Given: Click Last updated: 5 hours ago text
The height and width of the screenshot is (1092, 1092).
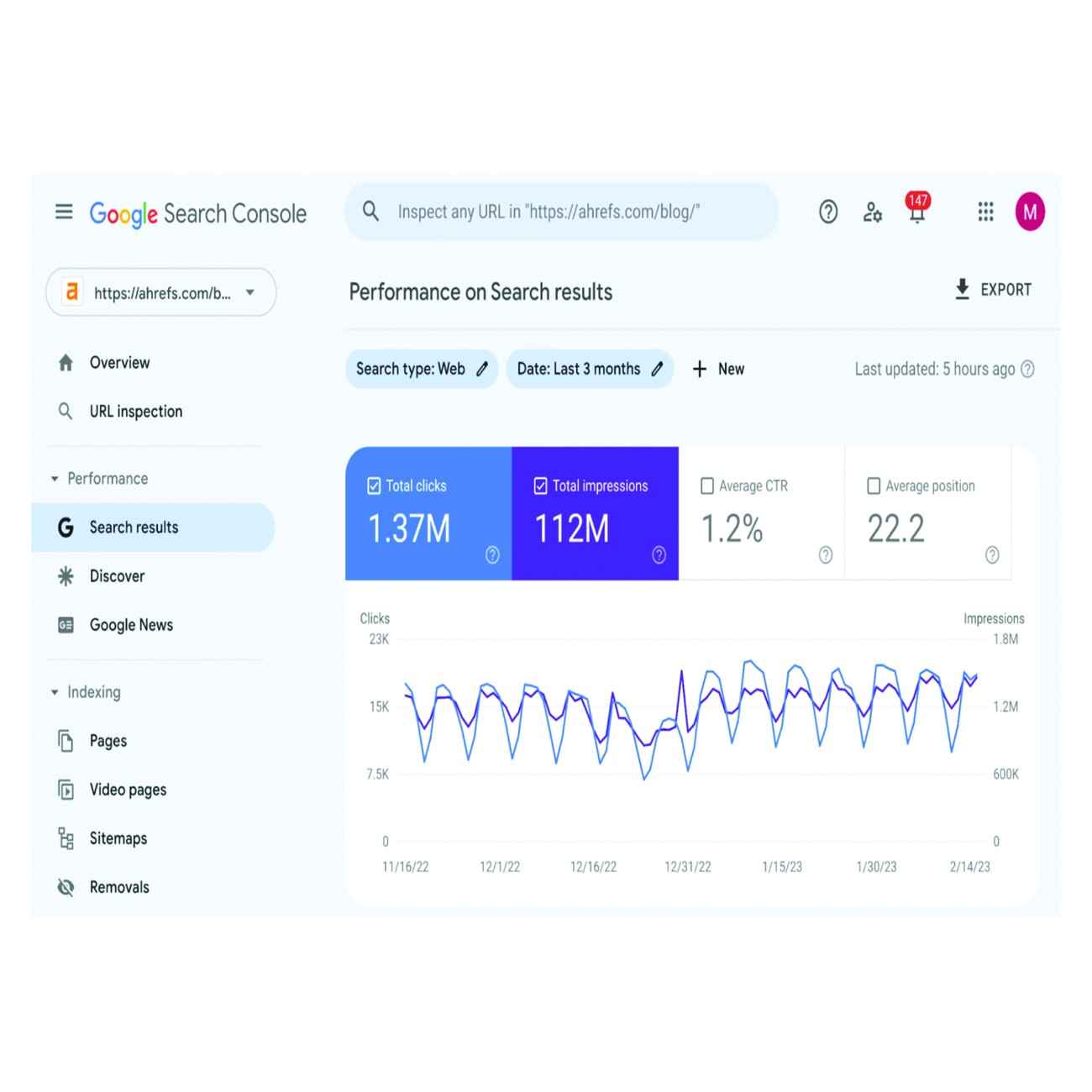Looking at the screenshot, I should point(935,369).
